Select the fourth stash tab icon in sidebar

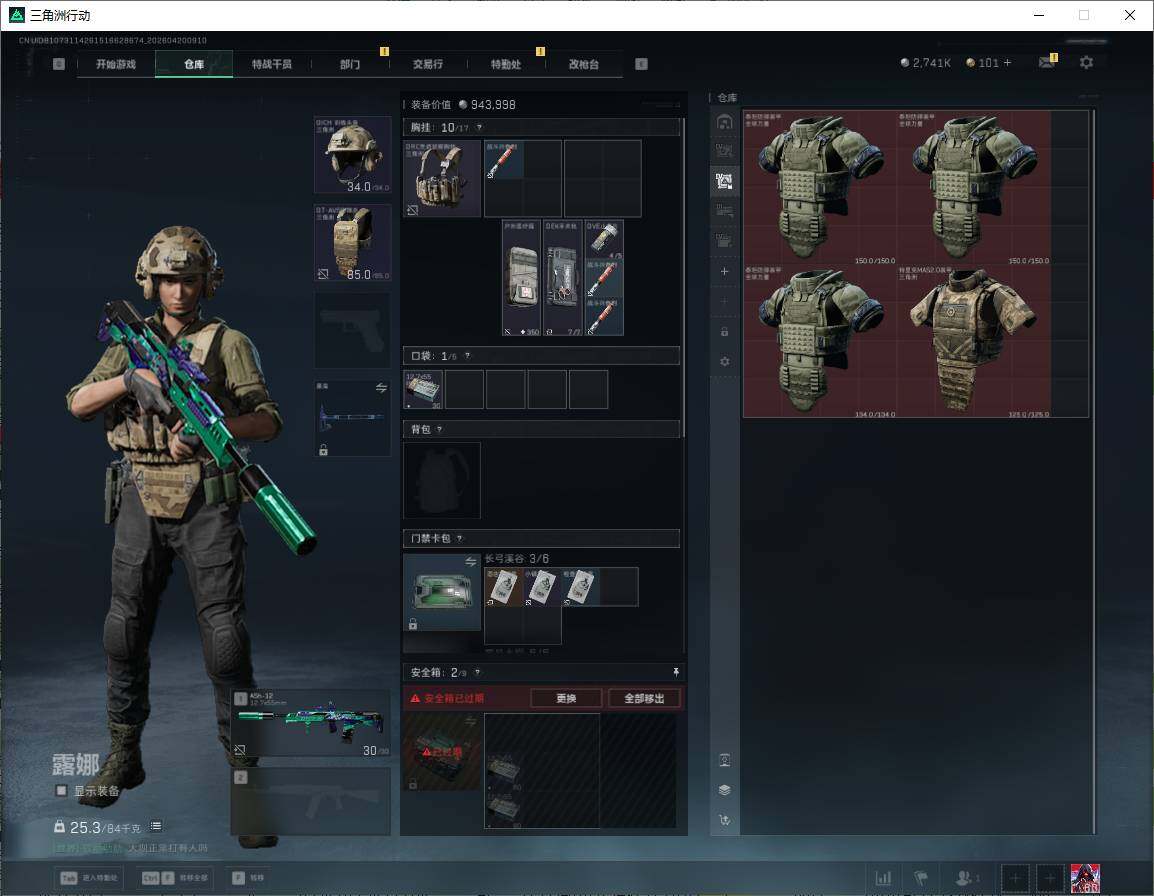(x=724, y=211)
